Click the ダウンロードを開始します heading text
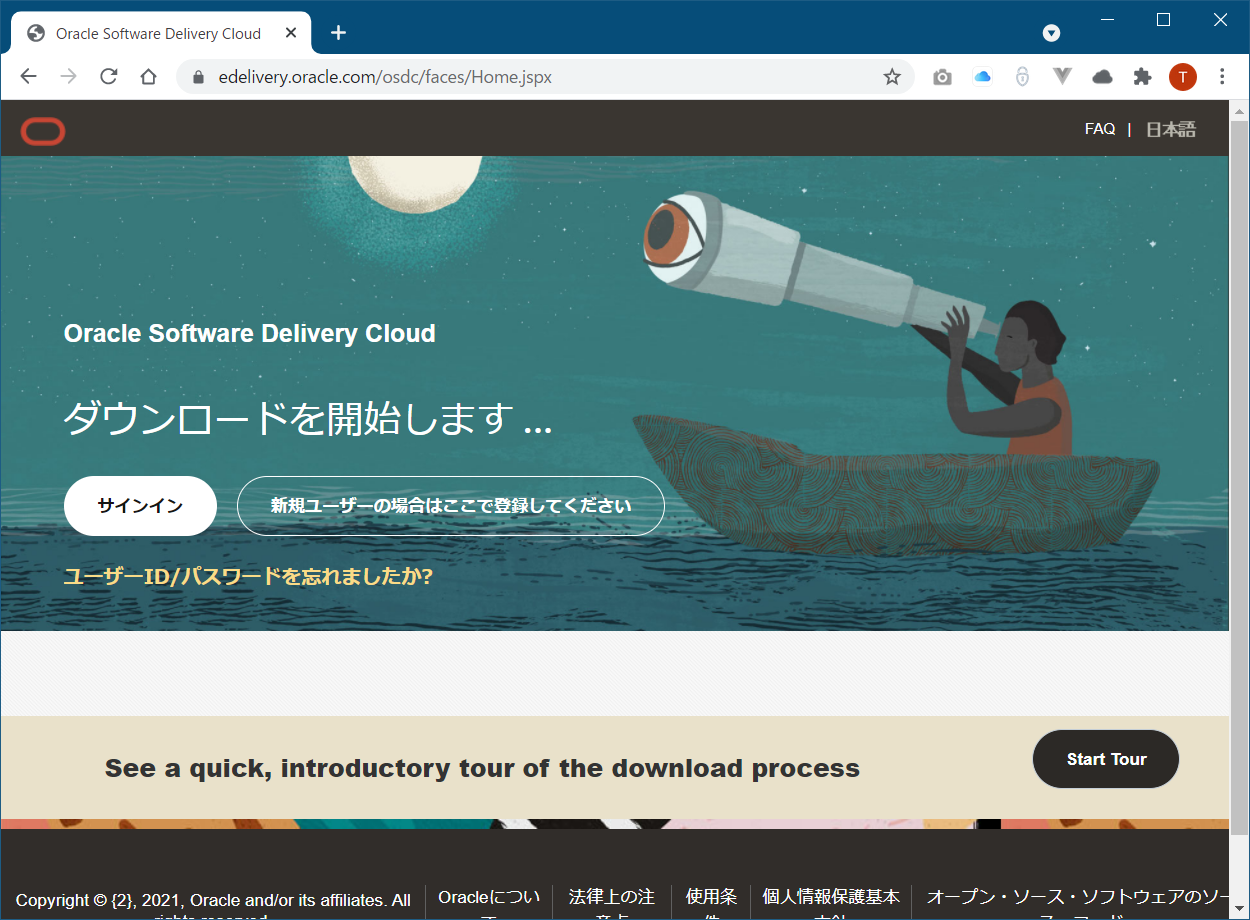The height and width of the screenshot is (920, 1250). 308,418
